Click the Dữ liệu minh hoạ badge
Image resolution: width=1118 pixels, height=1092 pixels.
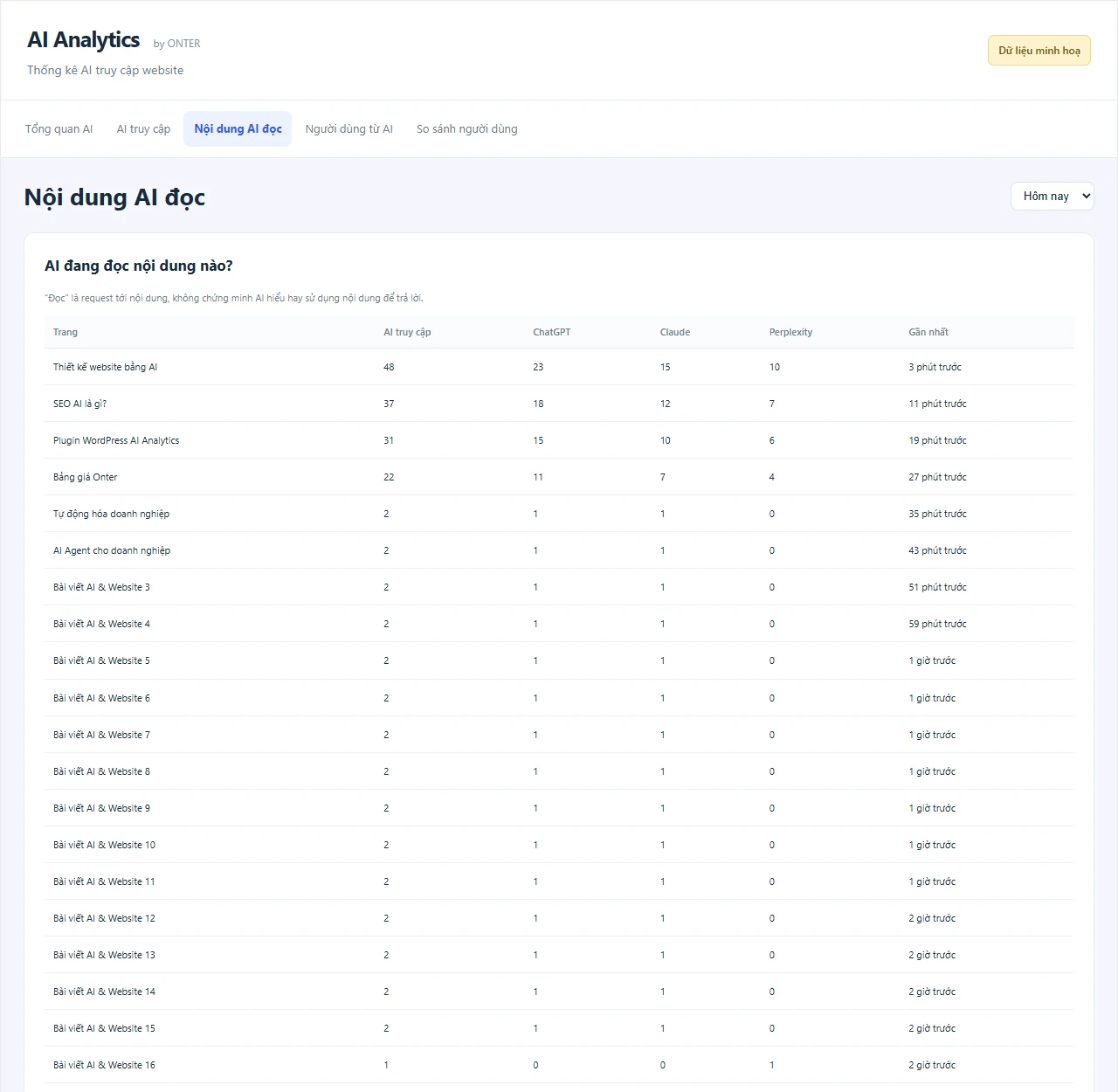tap(1039, 51)
